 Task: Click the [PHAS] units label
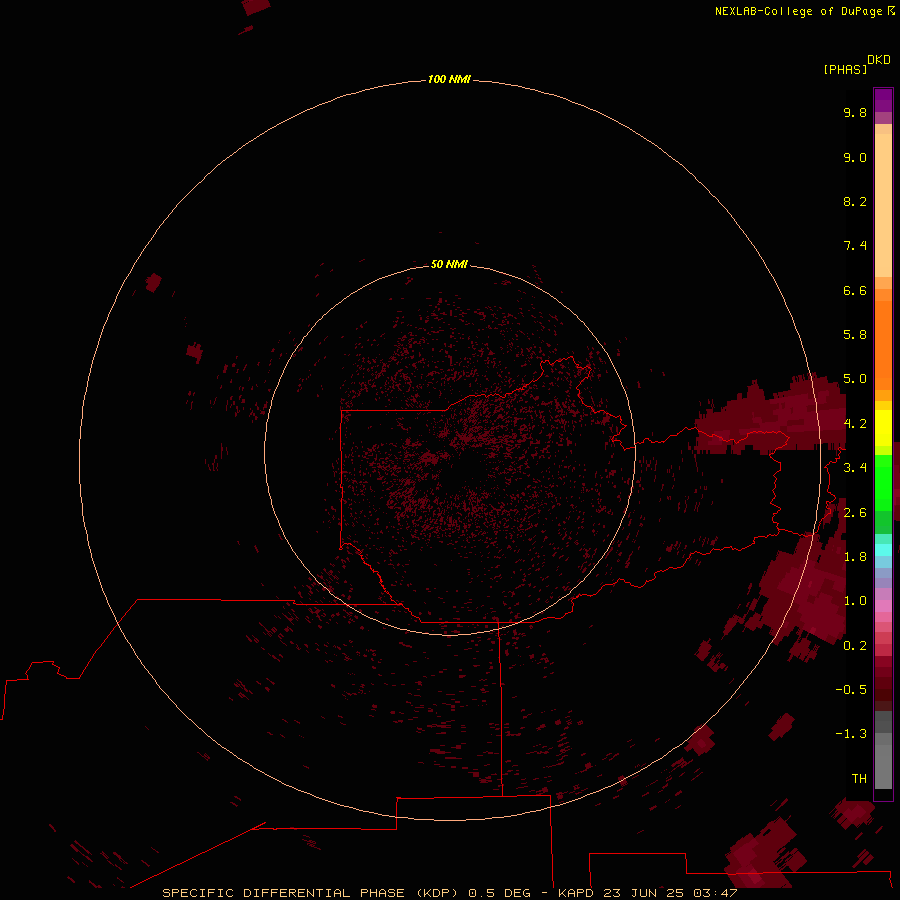click(845, 69)
